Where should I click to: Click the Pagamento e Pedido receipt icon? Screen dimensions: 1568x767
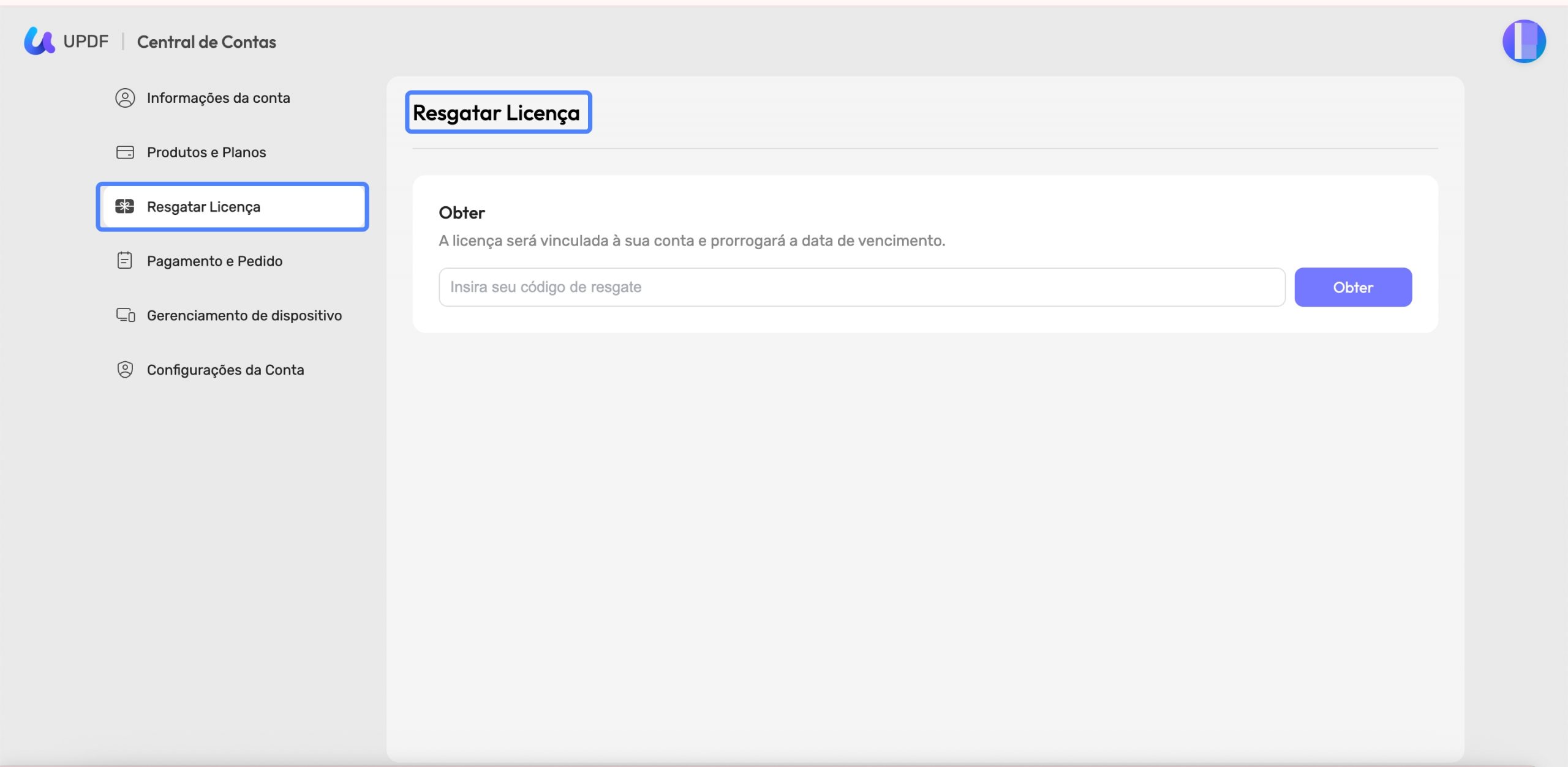click(x=125, y=261)
